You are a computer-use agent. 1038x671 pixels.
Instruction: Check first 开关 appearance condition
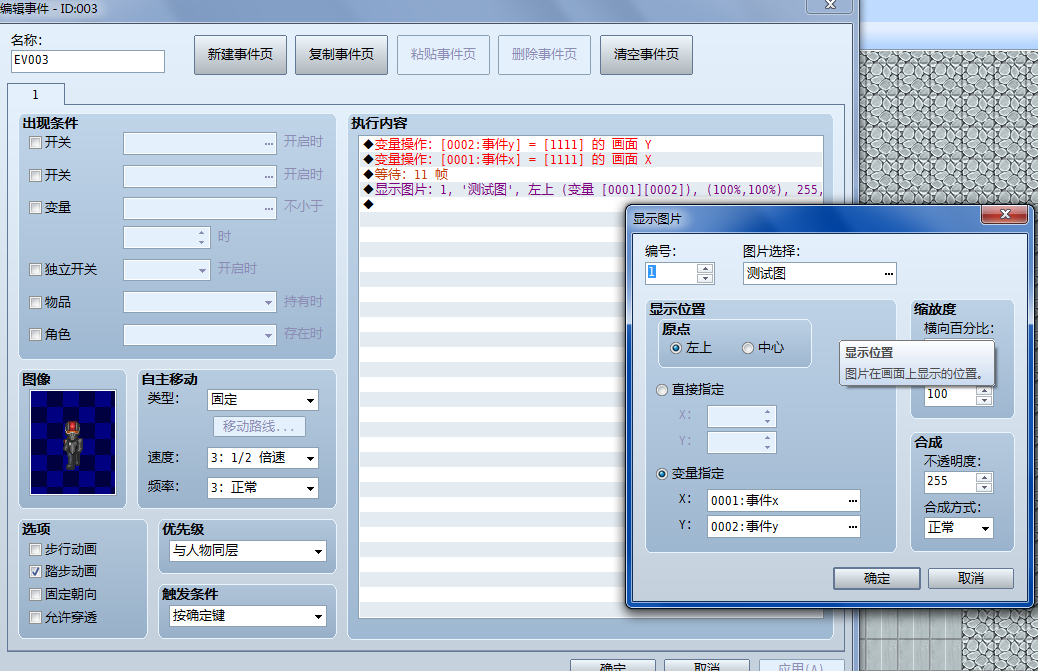pos(36,142)
